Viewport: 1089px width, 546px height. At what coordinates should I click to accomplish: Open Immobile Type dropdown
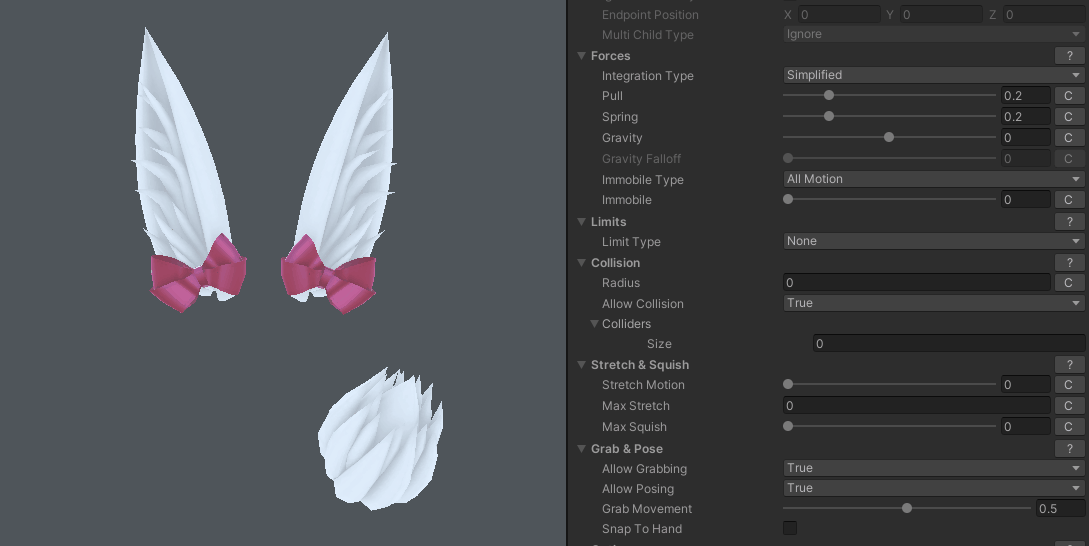[x=933, y=179]
